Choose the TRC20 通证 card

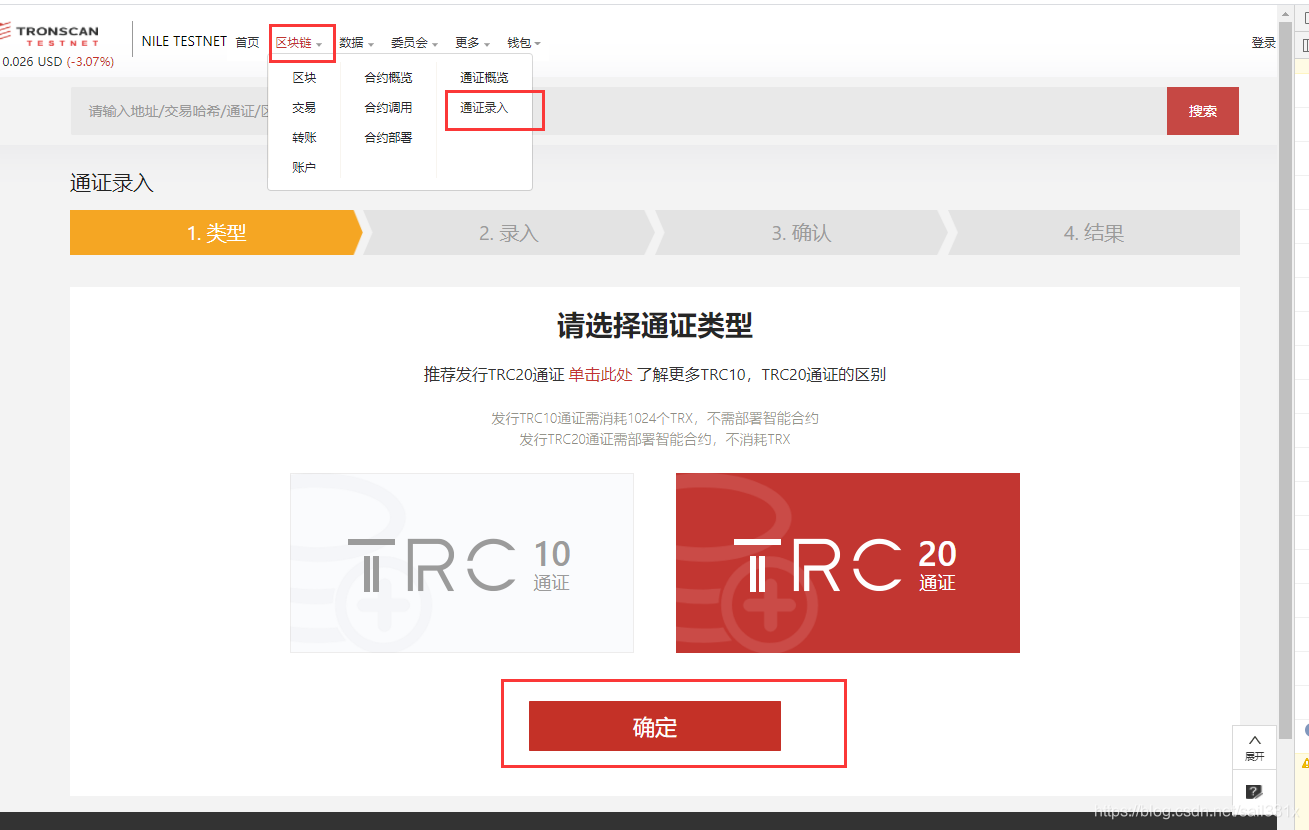coord(848,563)
